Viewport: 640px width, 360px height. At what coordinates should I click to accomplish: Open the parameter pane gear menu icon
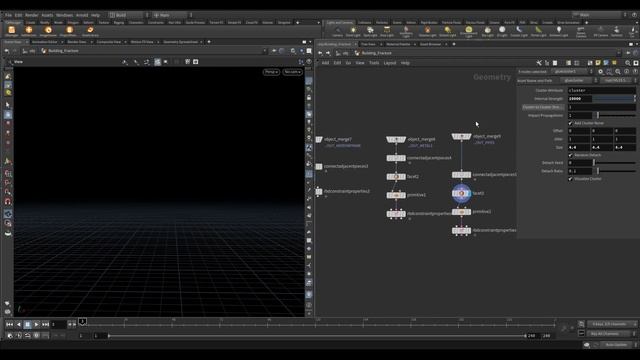click(x=600, y=71)
